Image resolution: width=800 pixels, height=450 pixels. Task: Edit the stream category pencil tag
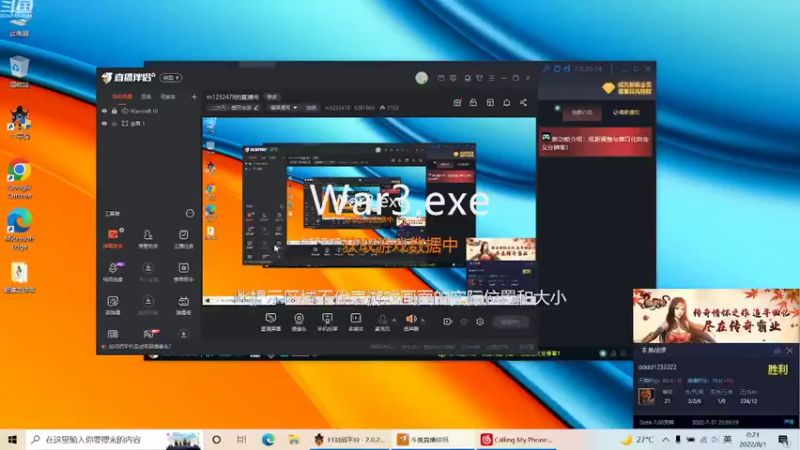point(234,108)
